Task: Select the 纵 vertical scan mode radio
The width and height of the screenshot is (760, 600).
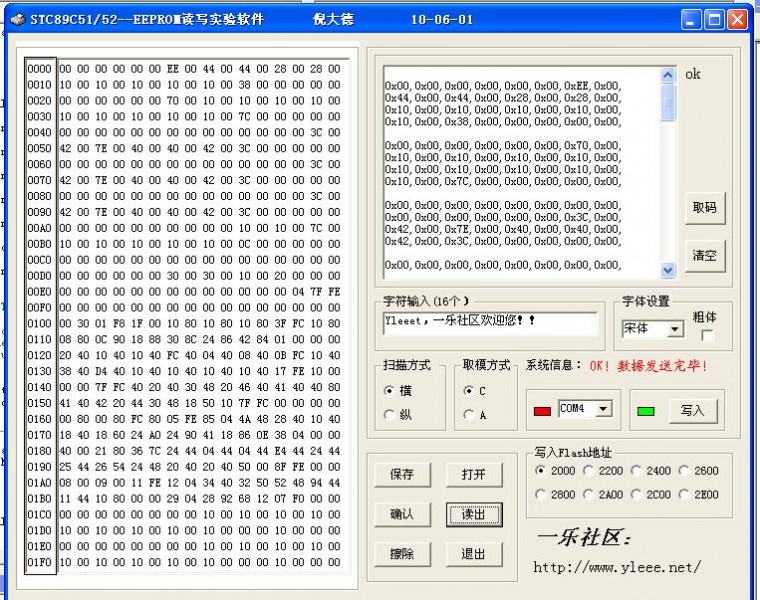Action: 390,415
